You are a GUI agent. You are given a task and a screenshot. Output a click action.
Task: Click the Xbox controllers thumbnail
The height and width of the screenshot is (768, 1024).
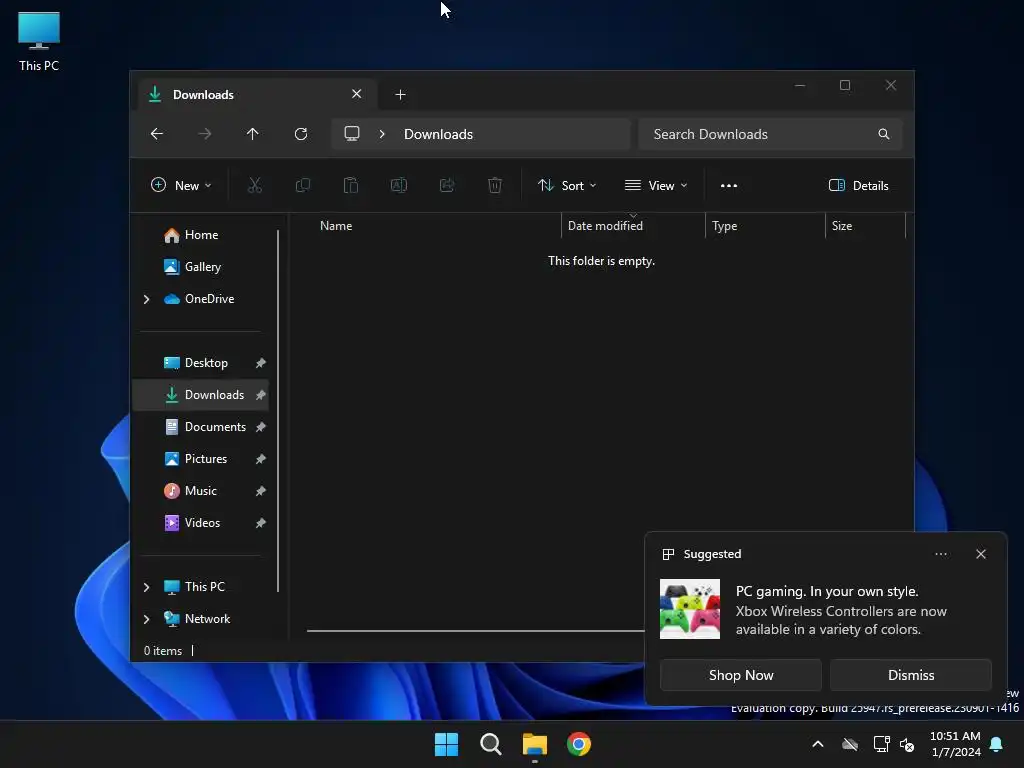click(690, 609)
